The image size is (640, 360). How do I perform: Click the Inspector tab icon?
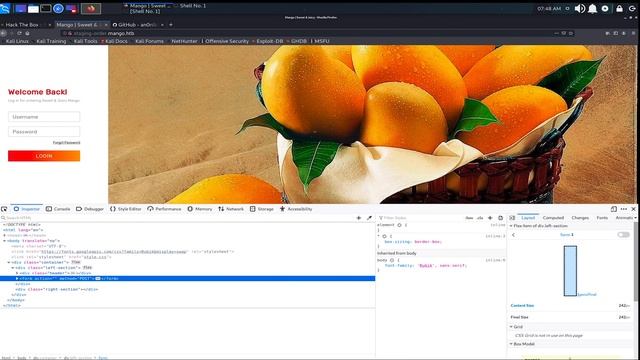(x=16, y=209)
